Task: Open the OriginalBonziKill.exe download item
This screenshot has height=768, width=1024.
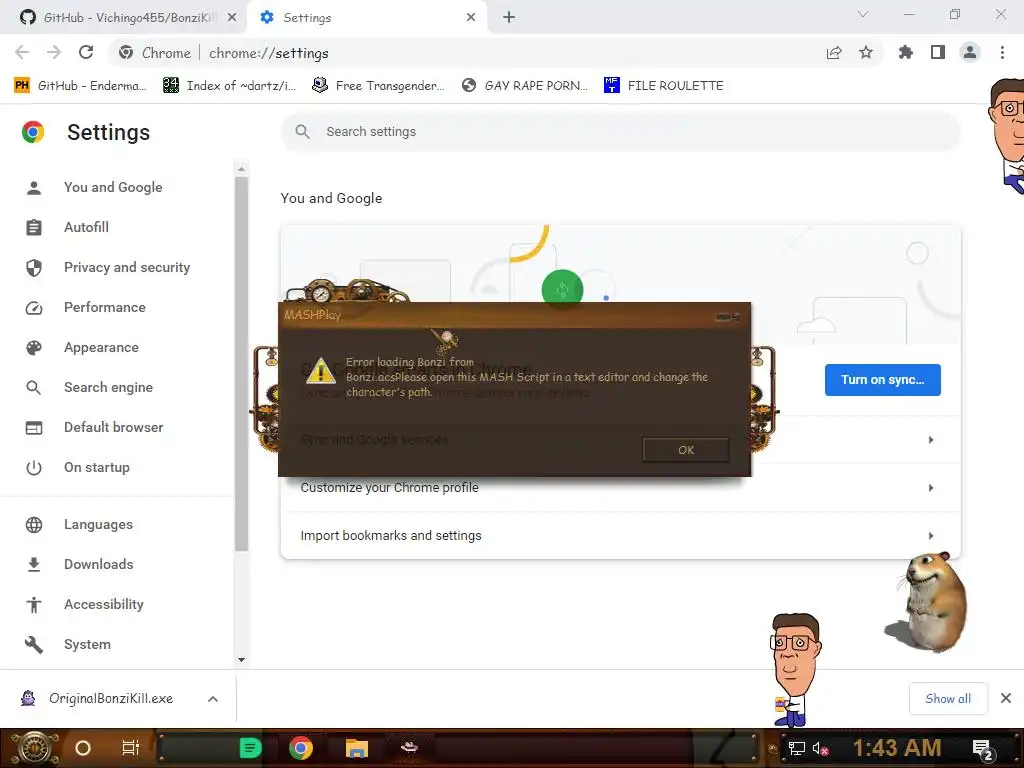Action: 110,699
